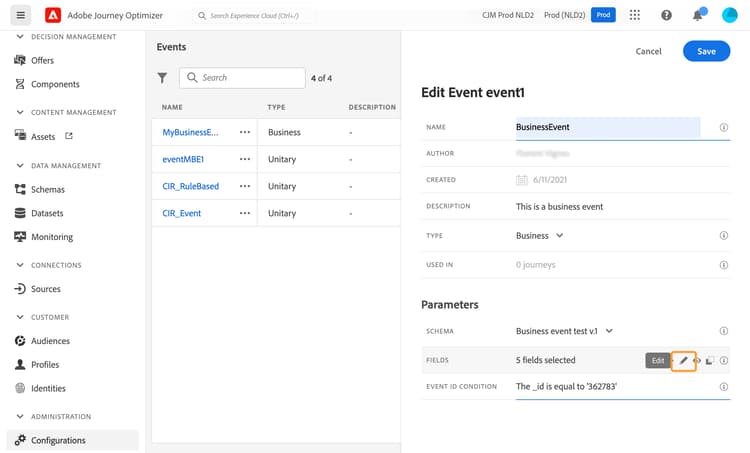750x453 pixels.
Task: Click the Cancel button
Action: pos(649,51)
